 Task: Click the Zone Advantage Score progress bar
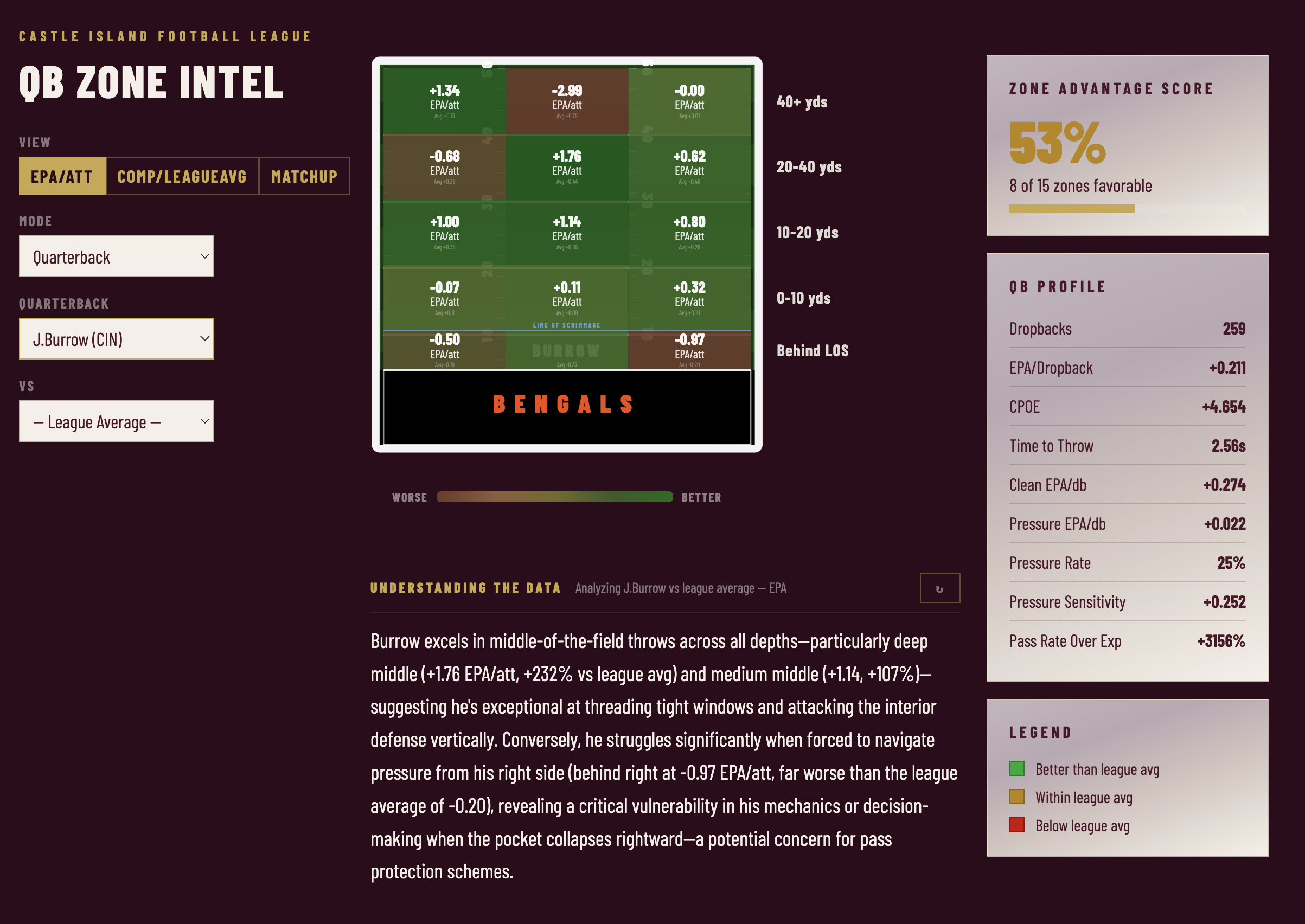[1127, 209]
